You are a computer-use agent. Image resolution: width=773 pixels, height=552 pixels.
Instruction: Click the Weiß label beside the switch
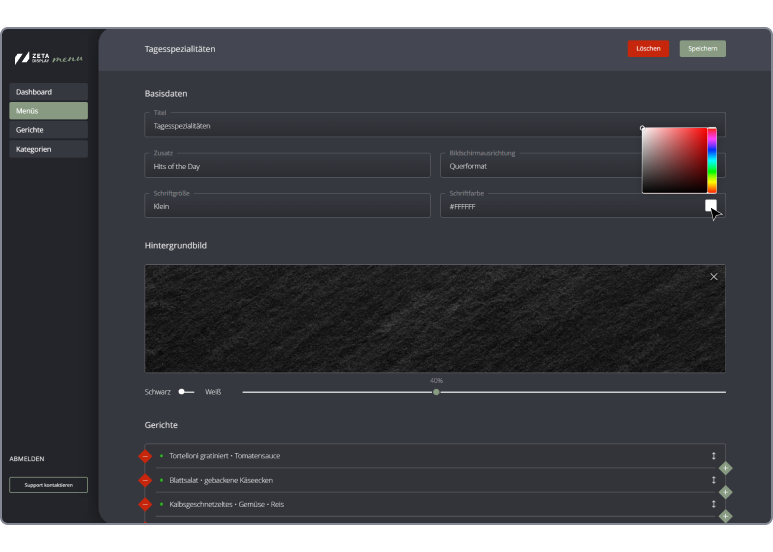(213, 392)
